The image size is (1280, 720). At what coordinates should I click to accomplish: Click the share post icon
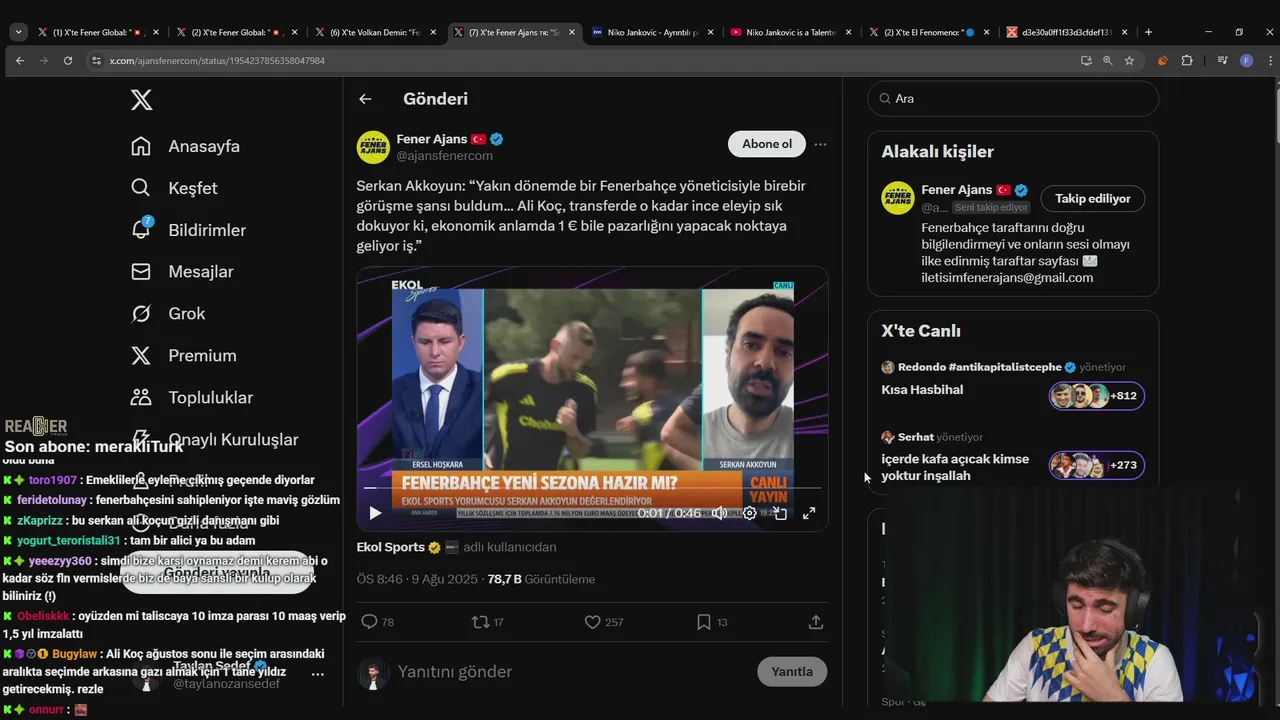pyautogui.click(x=816, y=622)
